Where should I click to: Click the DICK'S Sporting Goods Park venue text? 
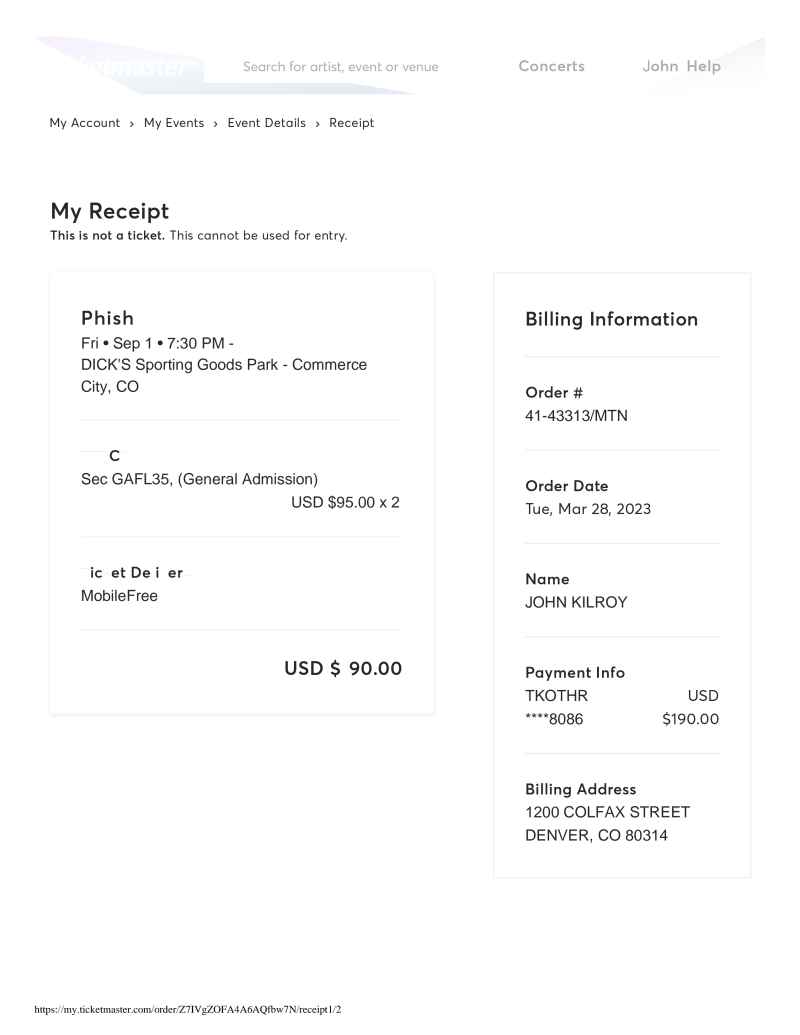[223, 365]
